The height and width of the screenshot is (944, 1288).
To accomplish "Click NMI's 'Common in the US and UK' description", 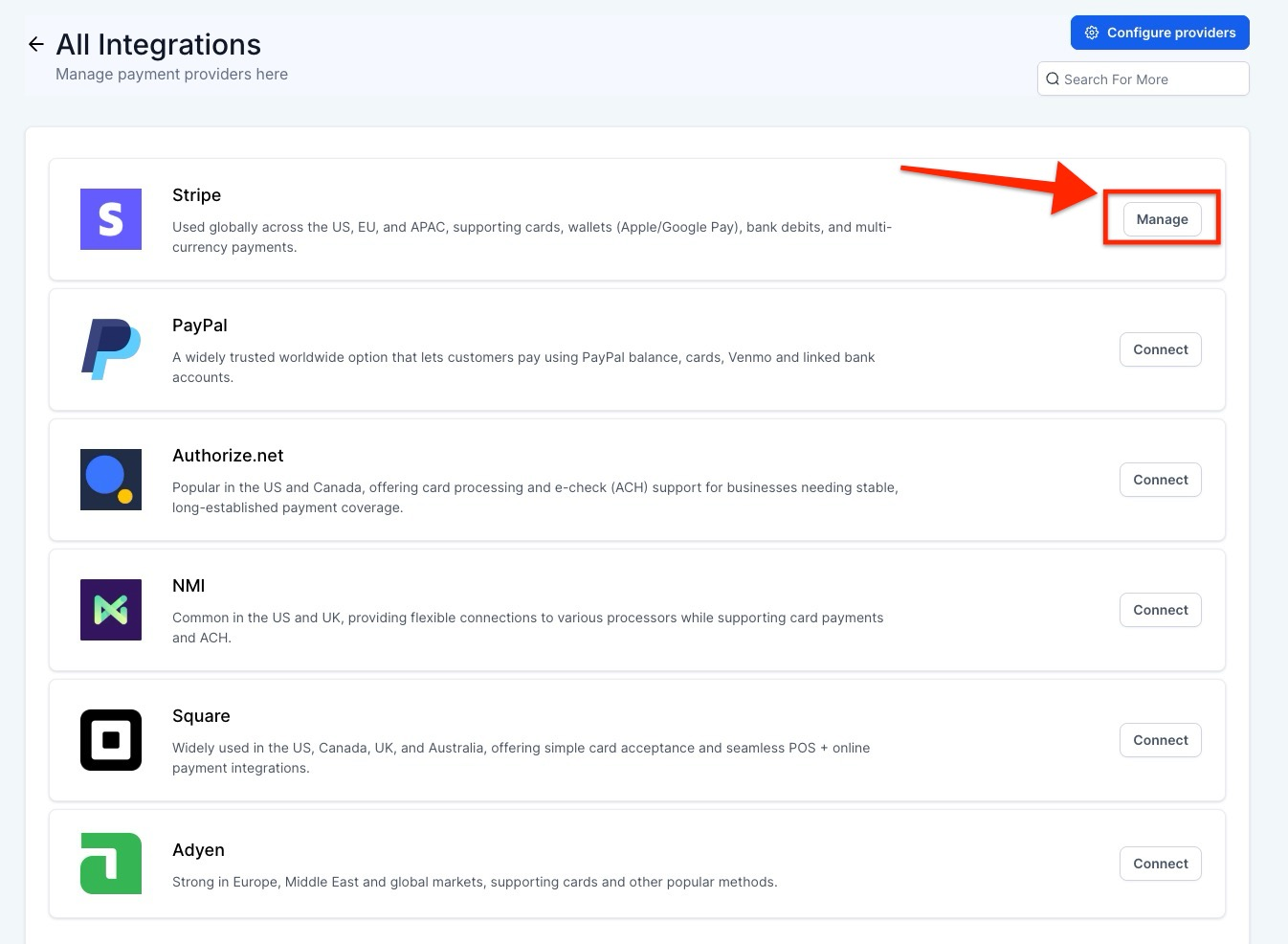I will click(x=527, y=628).
